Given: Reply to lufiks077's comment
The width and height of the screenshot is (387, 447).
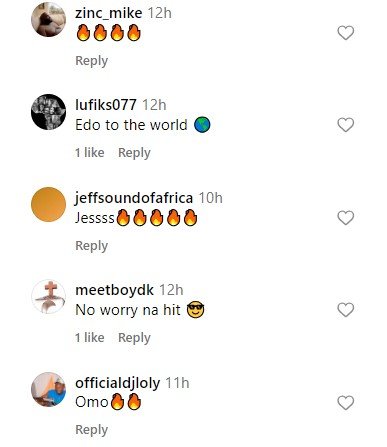Looking at the screenshot, I should coord(134,153).
